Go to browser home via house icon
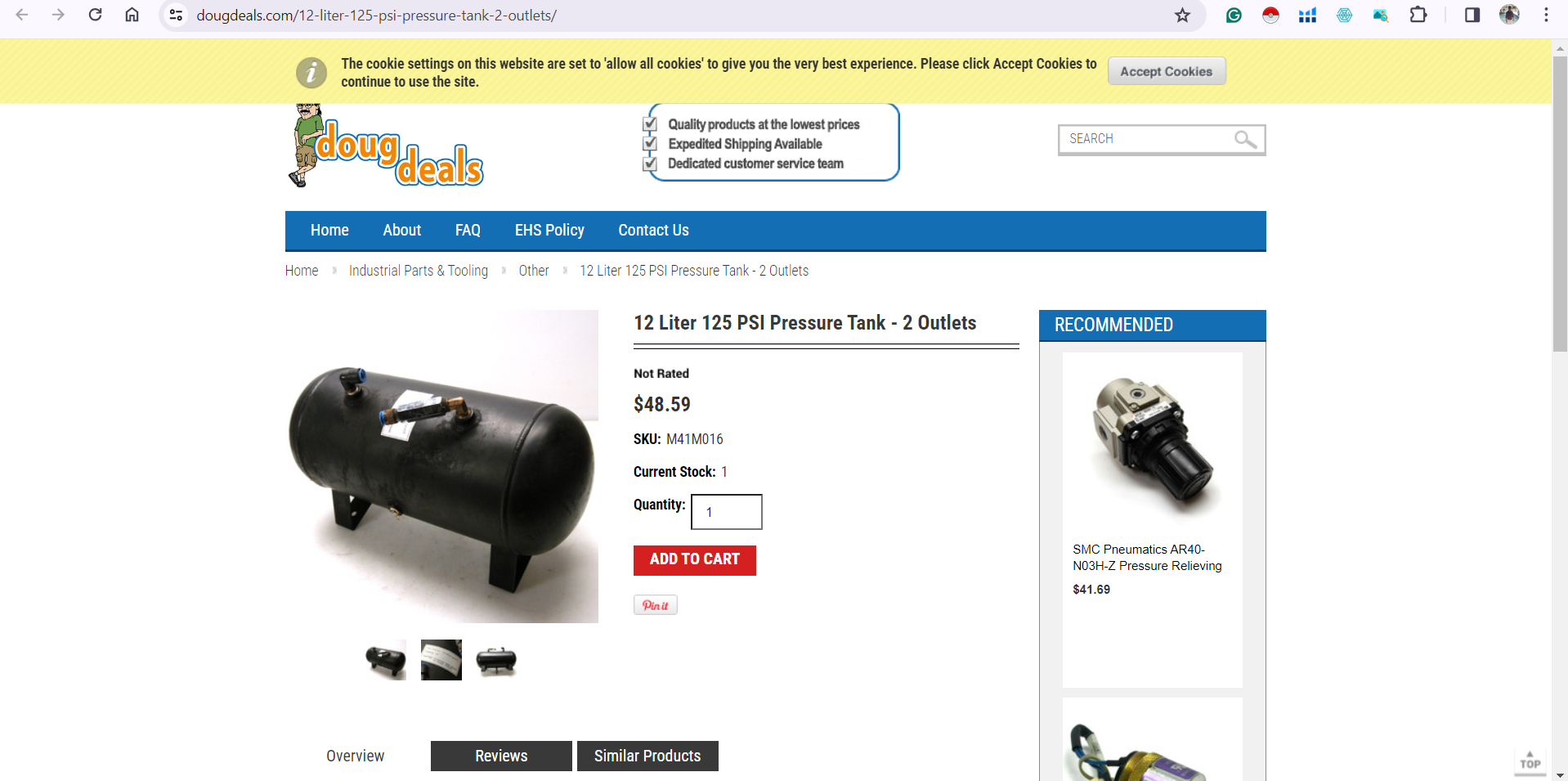This screenshot has width=1568, height=781. point(132,15)
